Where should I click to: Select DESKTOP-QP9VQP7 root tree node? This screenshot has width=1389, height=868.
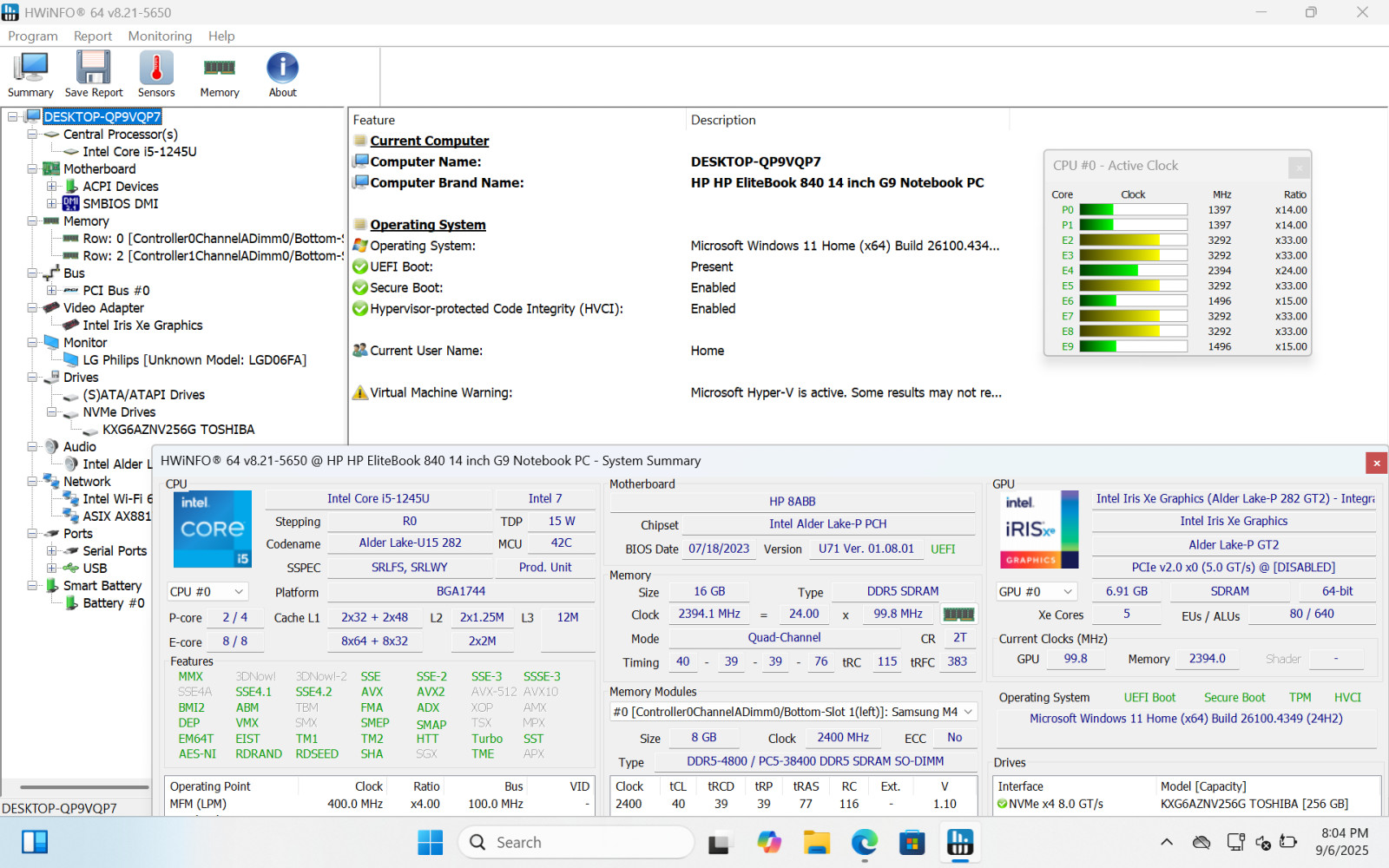point(102,117)
